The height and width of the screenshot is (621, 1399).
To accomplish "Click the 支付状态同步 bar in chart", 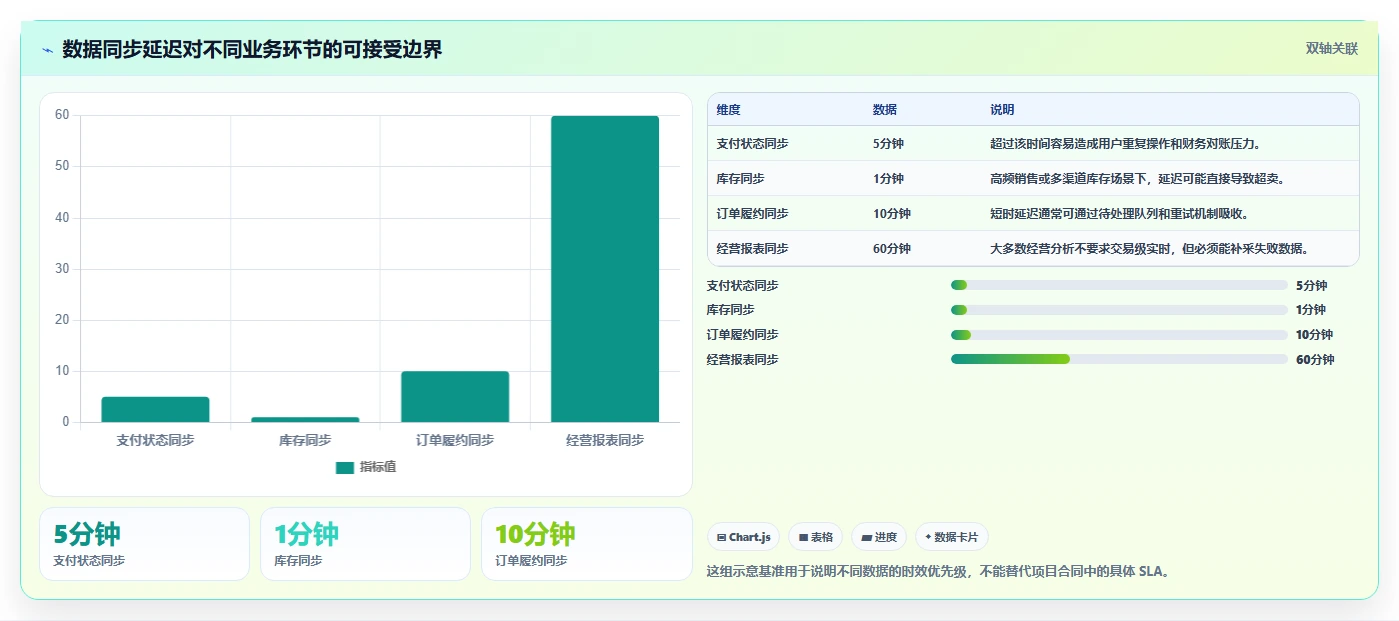I will [155, 409].
